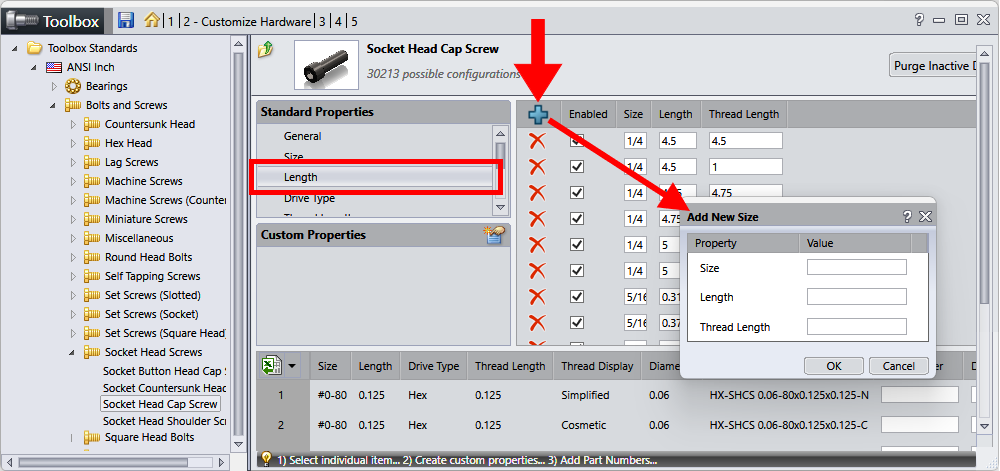Toggle Enabled checkbox in second 5/16 row

point(577,322)
